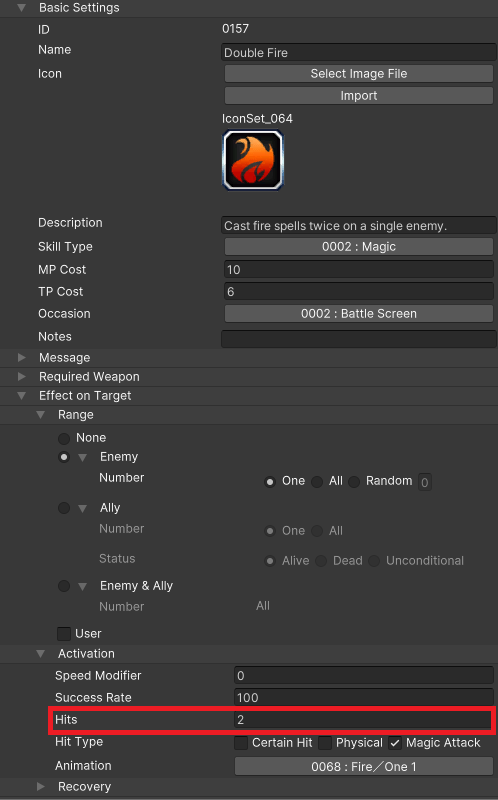Viewport: 498px width, 800px height.
Task: Open the Occasion Battle Screen dropdown
Action: pyautogui.click(x=359, y=314)
